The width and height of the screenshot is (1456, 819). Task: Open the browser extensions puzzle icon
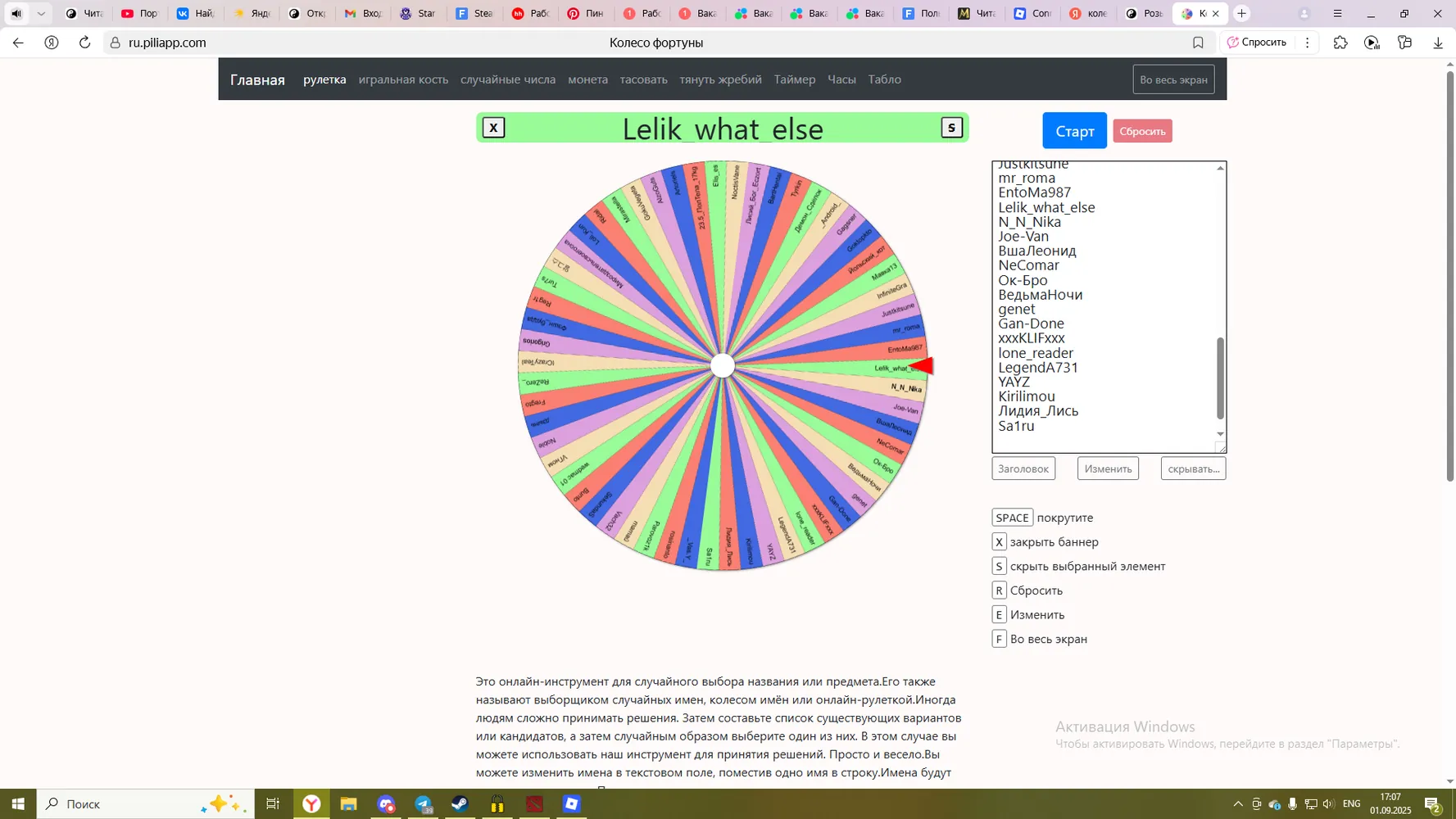[x=1340, y=43]
